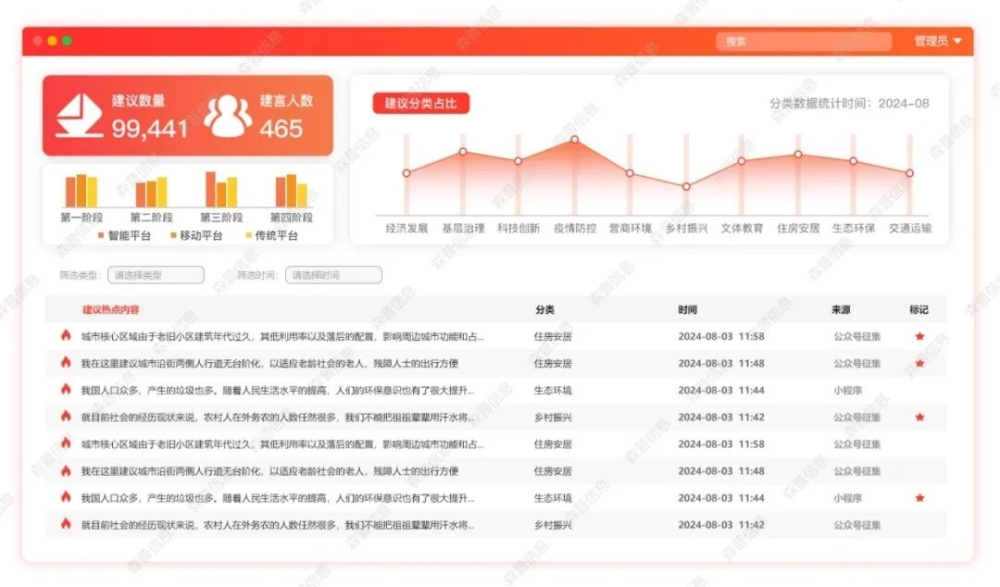Screen dimensions: 1000x587
Task: Click the 建议分类占比 button
Action: pyautogui.click(x=421, y=103)
